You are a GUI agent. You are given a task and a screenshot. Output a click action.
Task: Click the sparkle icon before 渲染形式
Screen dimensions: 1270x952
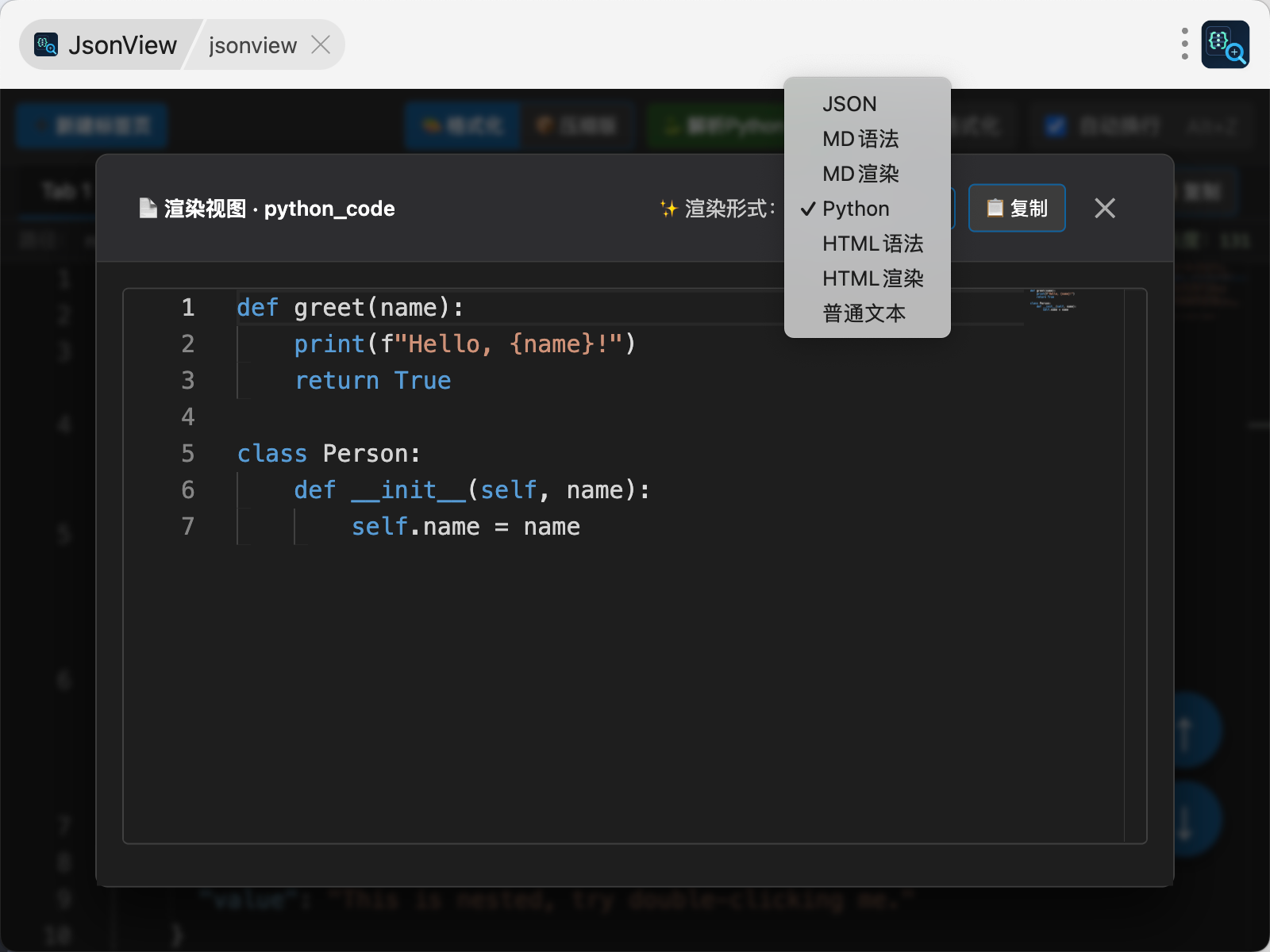pos(668,209)
